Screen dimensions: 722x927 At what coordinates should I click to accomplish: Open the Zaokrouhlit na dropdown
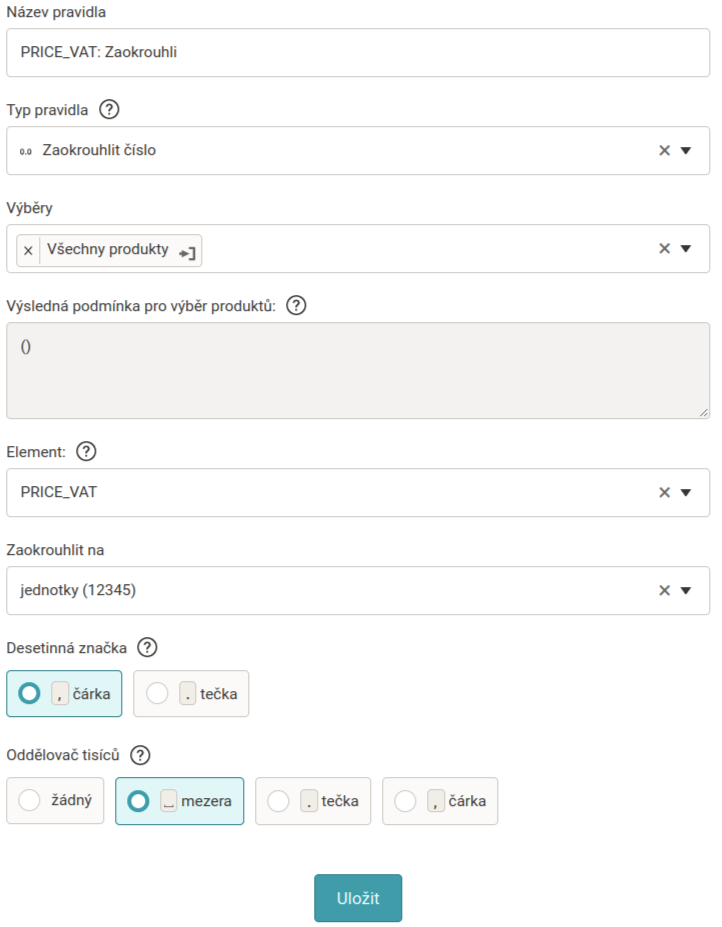pyautogui.click(x=686, y=590)
